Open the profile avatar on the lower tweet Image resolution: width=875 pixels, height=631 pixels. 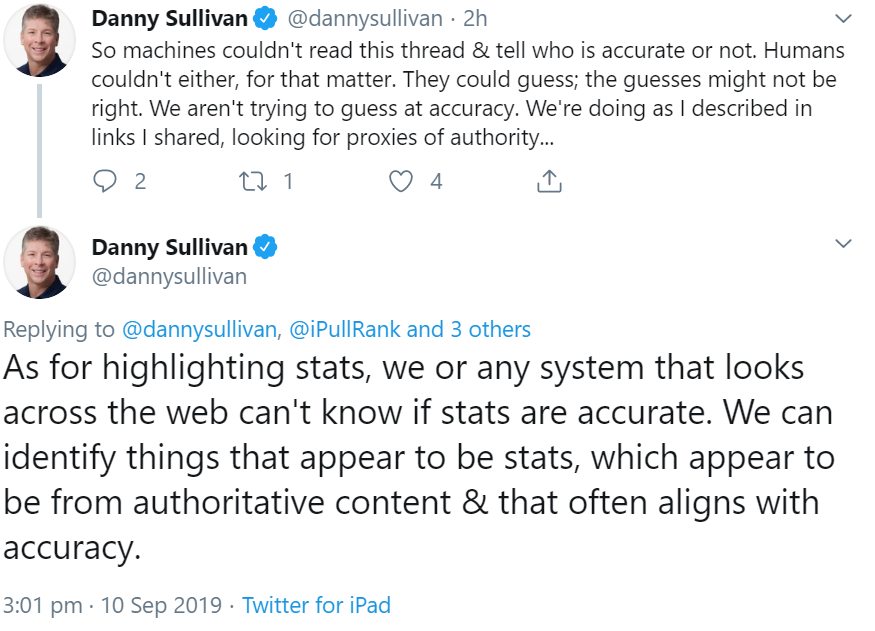40,262
